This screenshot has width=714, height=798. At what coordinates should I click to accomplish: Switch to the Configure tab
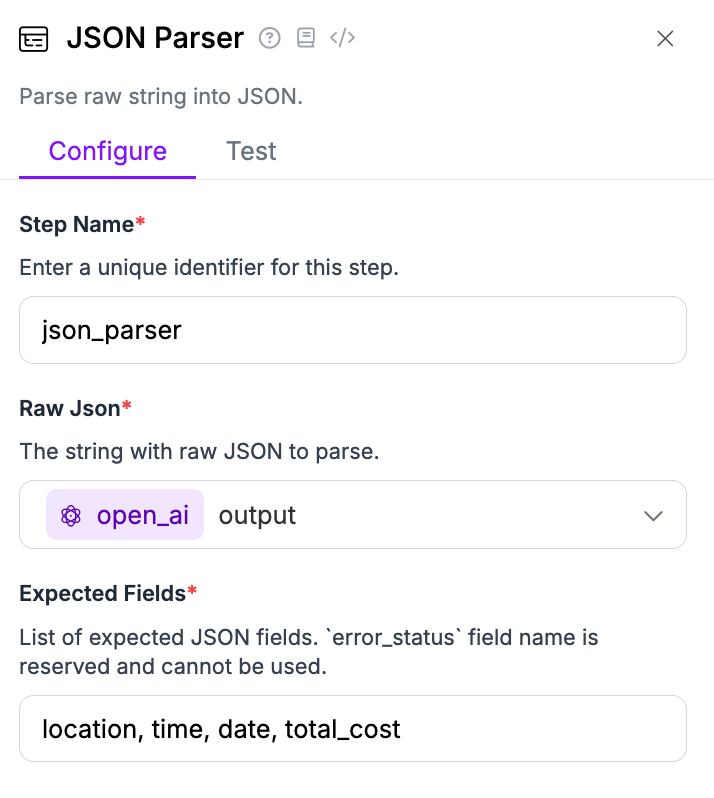pyautogui.click(x=107, y=152)
